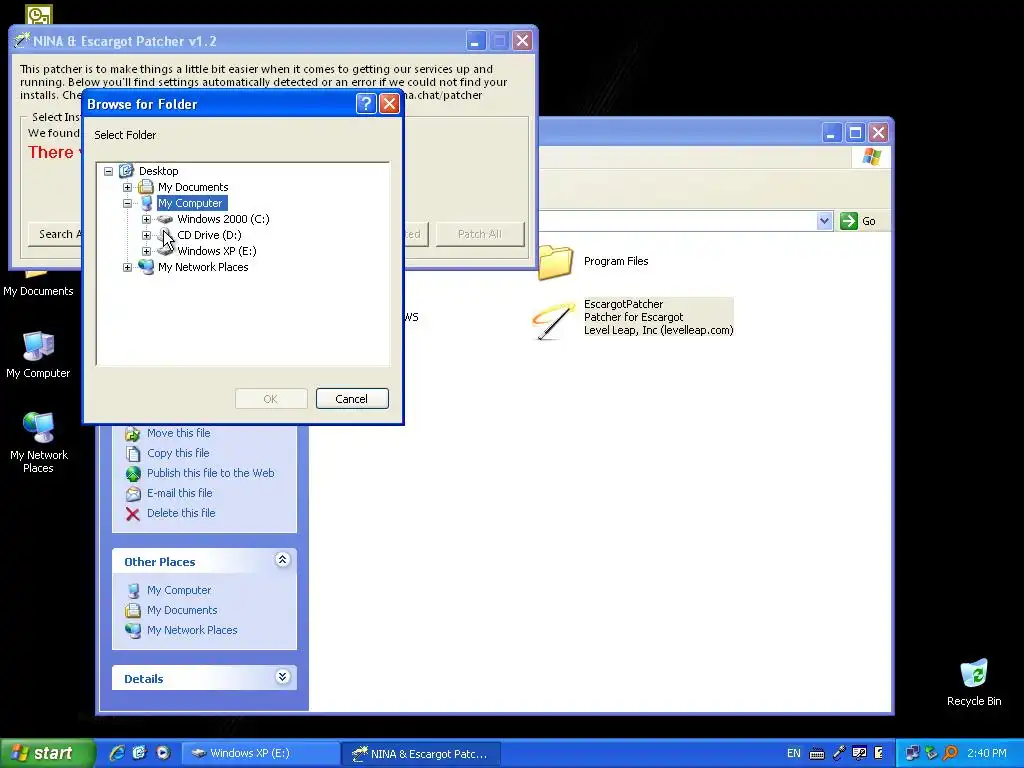Viewport: 1024px width, 768px height.
Task: Go to My Computer in Other Places
Action: click(179, 590)
